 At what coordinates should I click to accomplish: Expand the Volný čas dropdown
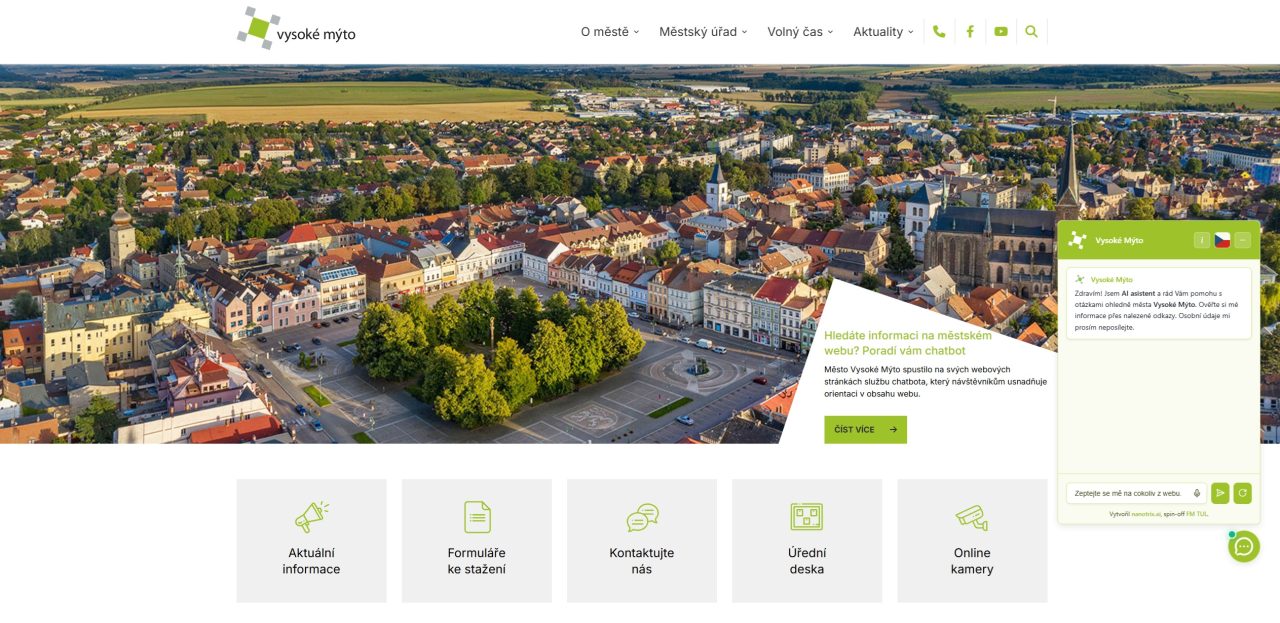tap(797, 31)
